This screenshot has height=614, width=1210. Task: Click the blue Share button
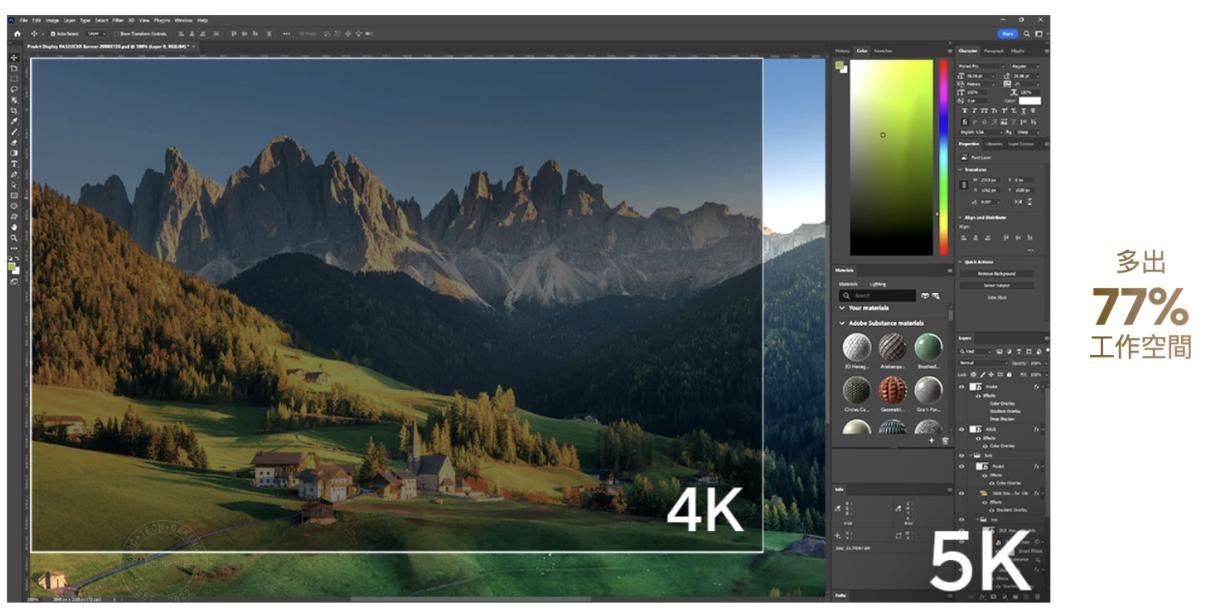pos(1006,33)
